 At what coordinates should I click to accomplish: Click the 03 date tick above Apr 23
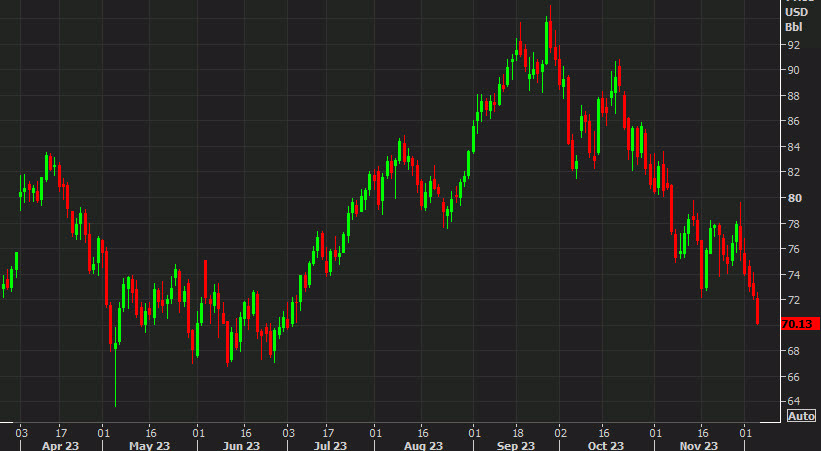pyautogui.click(x=21, y=433)
